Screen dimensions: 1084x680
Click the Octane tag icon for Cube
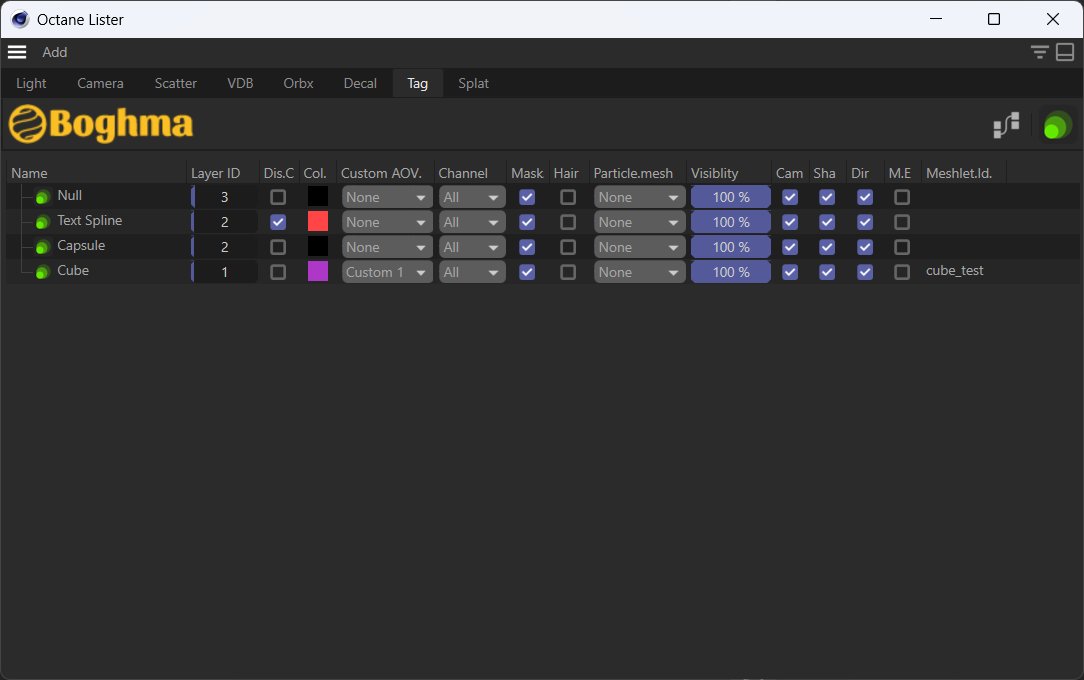(42, 272)
